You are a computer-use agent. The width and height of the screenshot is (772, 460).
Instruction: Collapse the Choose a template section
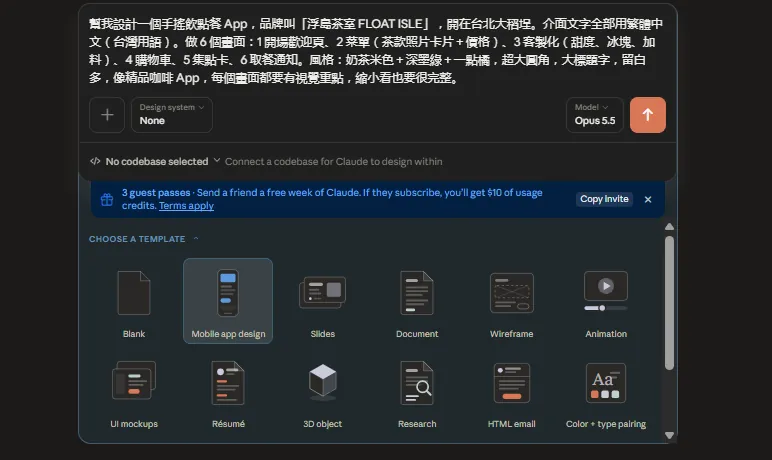144,239
